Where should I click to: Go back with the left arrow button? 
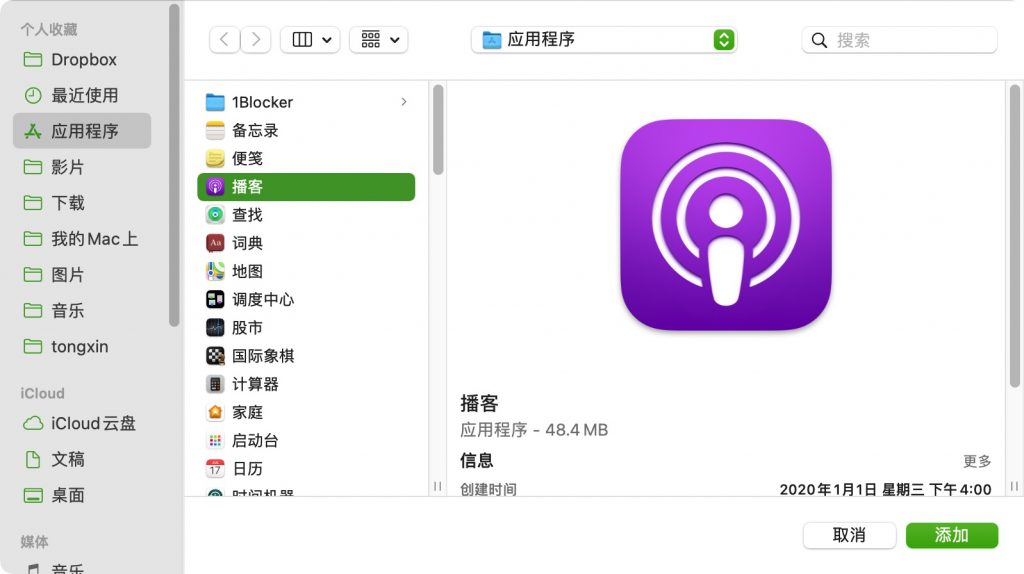[x=224, y=40]
